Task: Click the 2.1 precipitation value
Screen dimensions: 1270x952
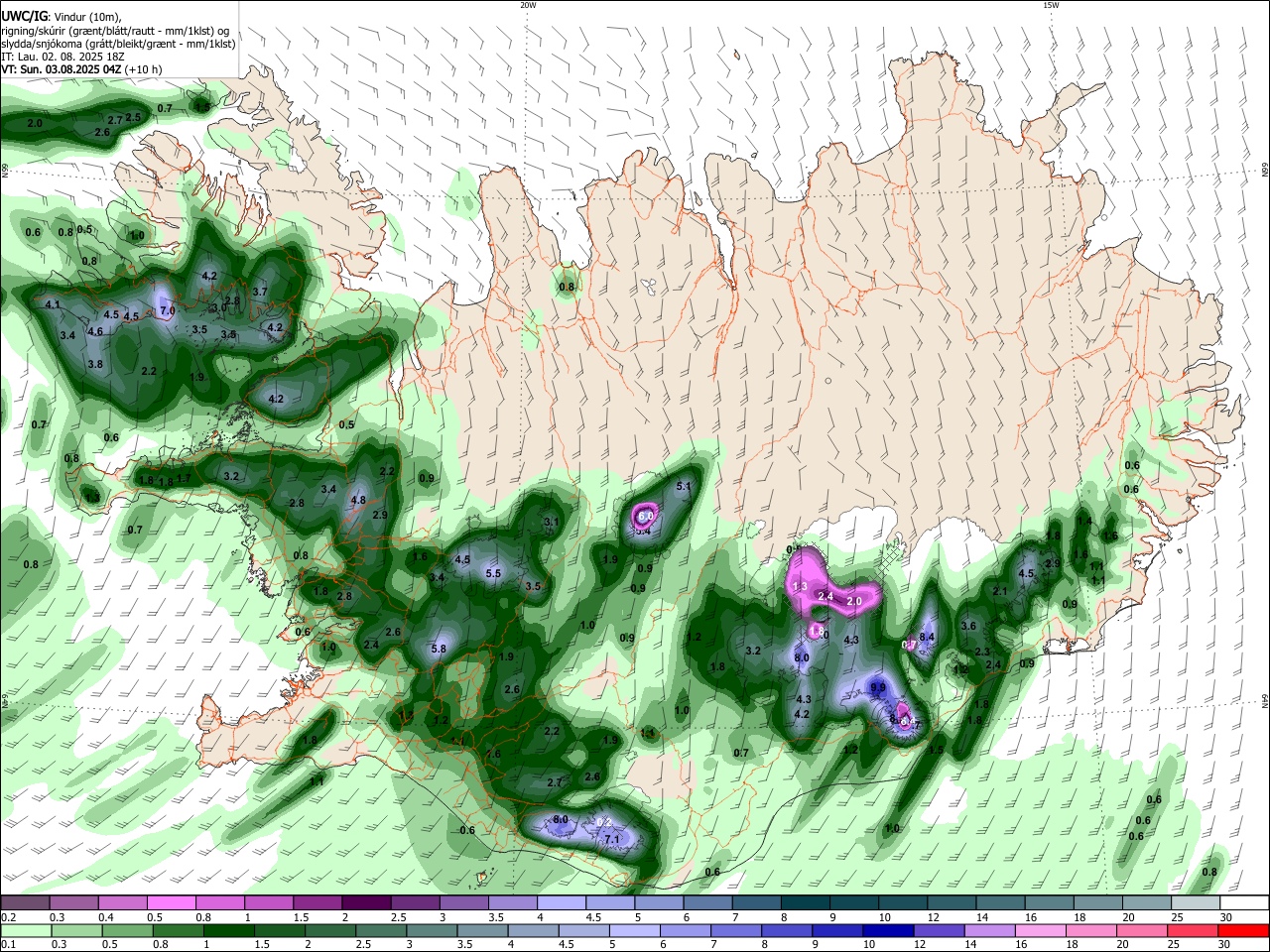Action: (1000, 592)
